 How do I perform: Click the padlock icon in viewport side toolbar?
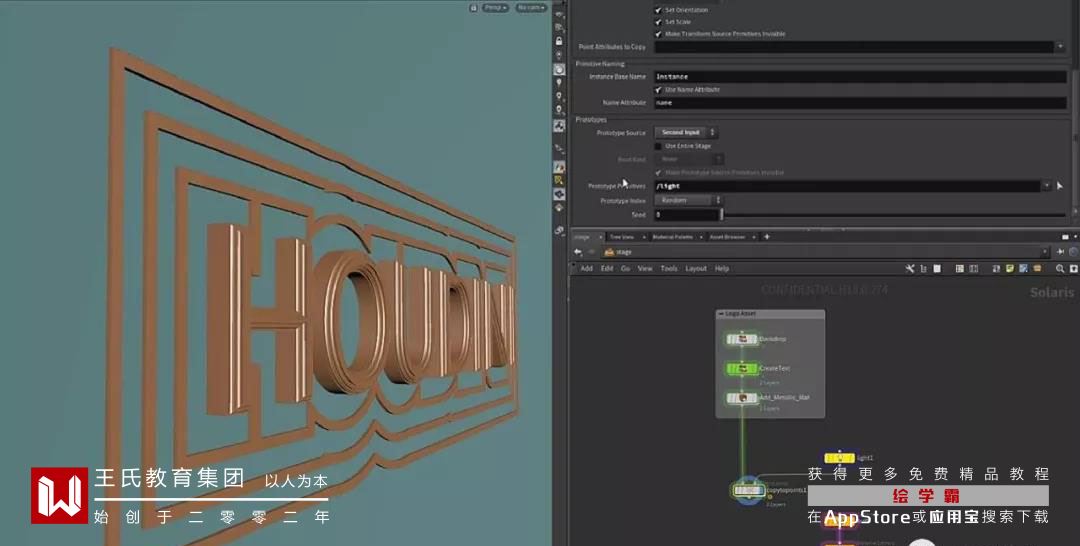(x=559, y=41)
